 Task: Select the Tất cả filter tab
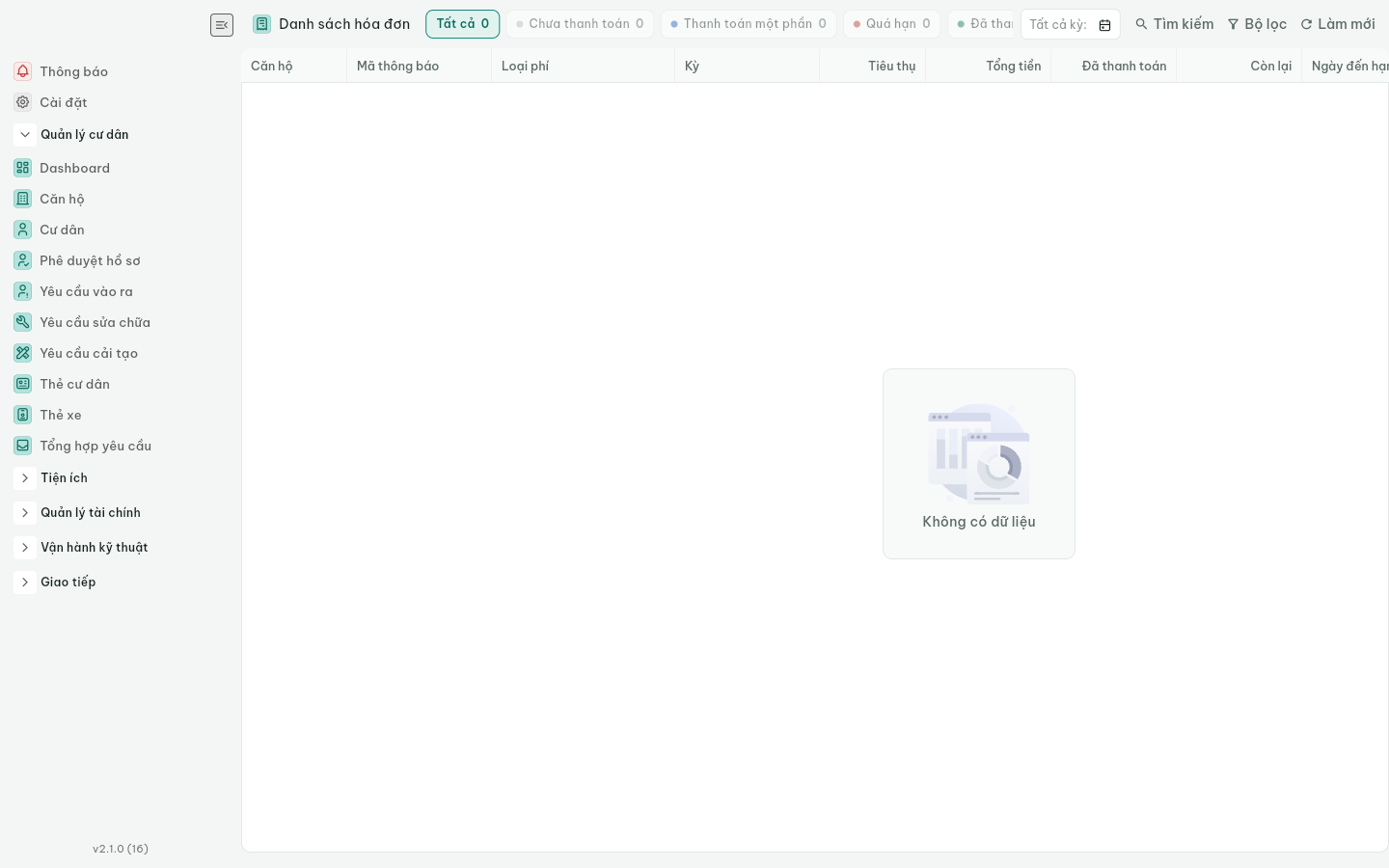463,24
